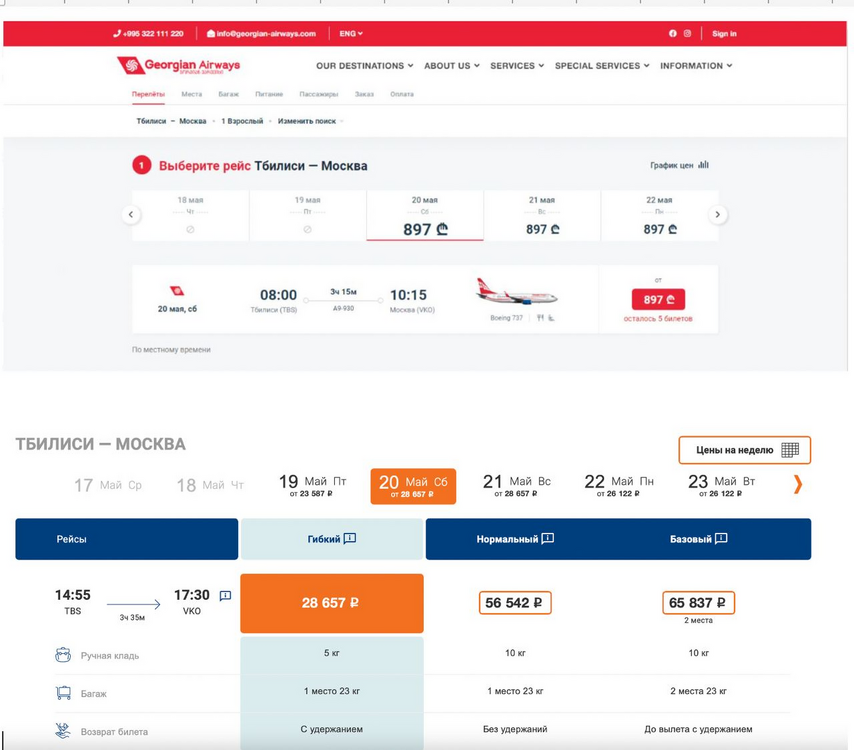This screenshot has width=854, height=750.
Task: Select 22 мая date card
Action: [660, 216]
